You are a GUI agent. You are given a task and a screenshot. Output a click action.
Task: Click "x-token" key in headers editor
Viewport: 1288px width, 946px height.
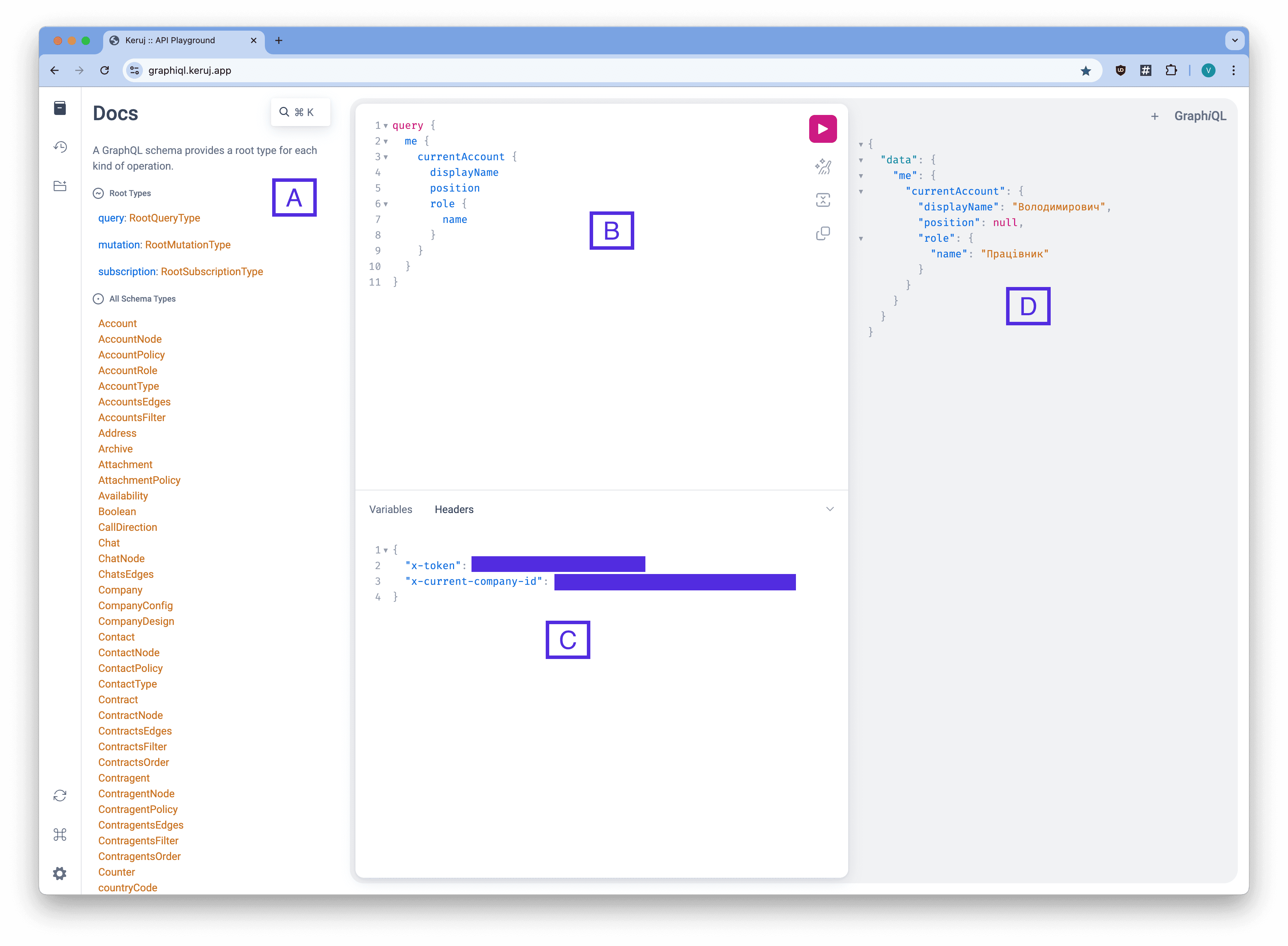(432, 566)
